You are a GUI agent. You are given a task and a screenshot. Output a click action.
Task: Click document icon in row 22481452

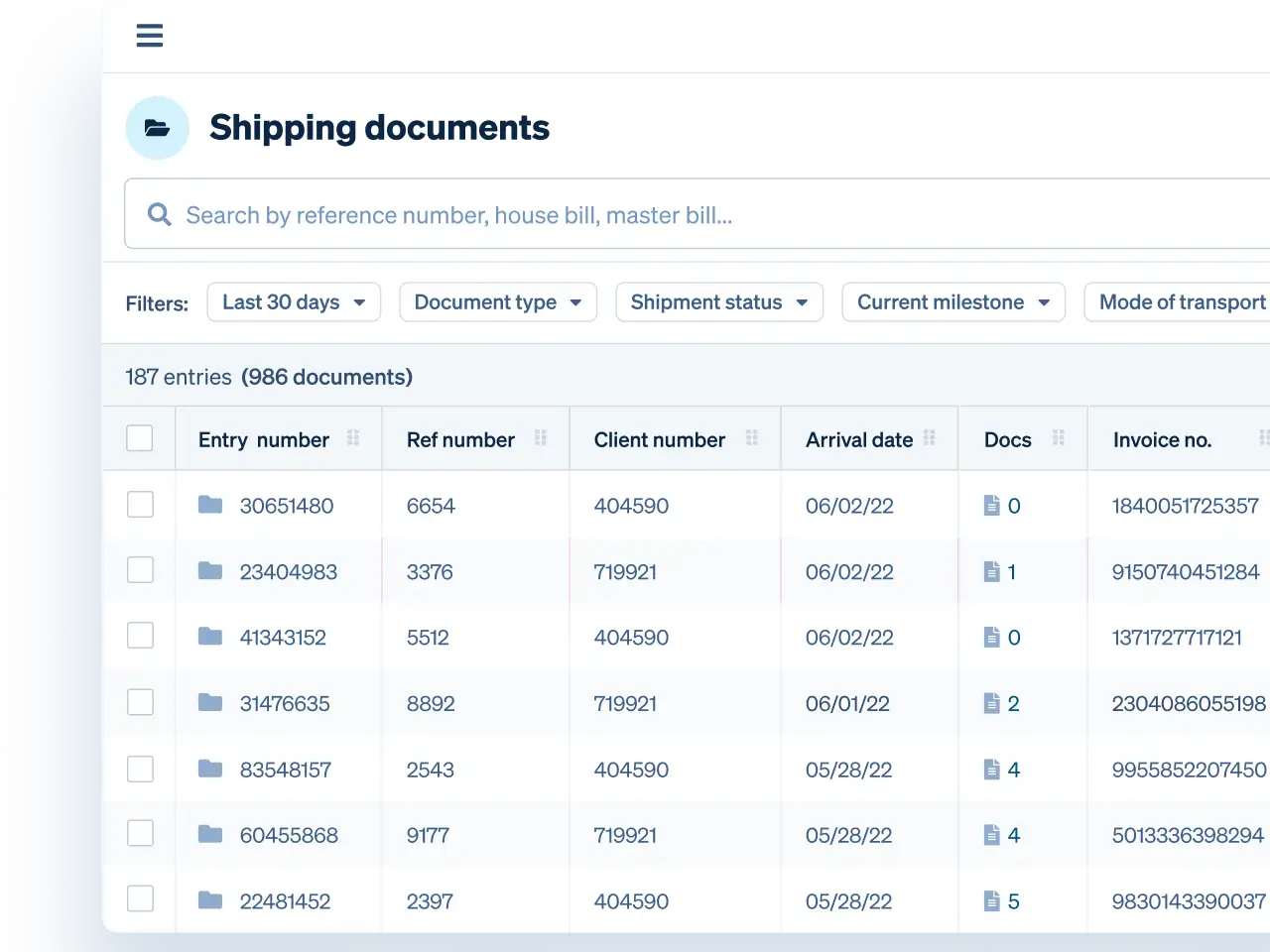point(991,900)
